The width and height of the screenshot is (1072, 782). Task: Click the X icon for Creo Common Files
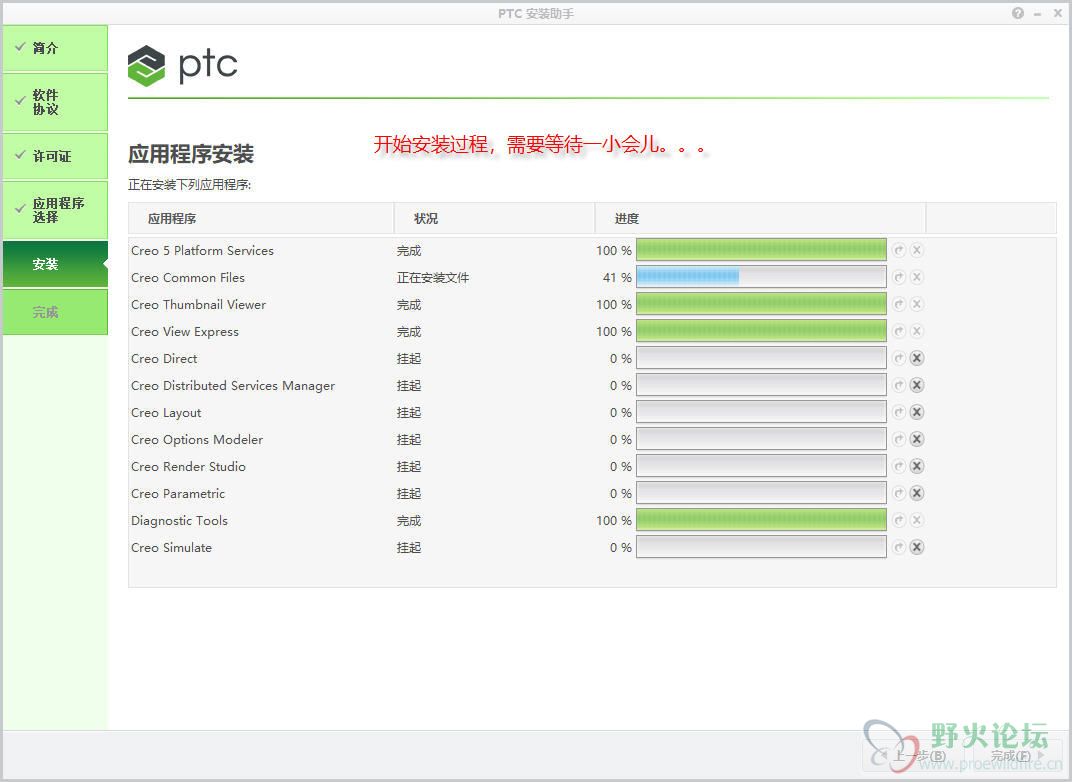point(917,278)
